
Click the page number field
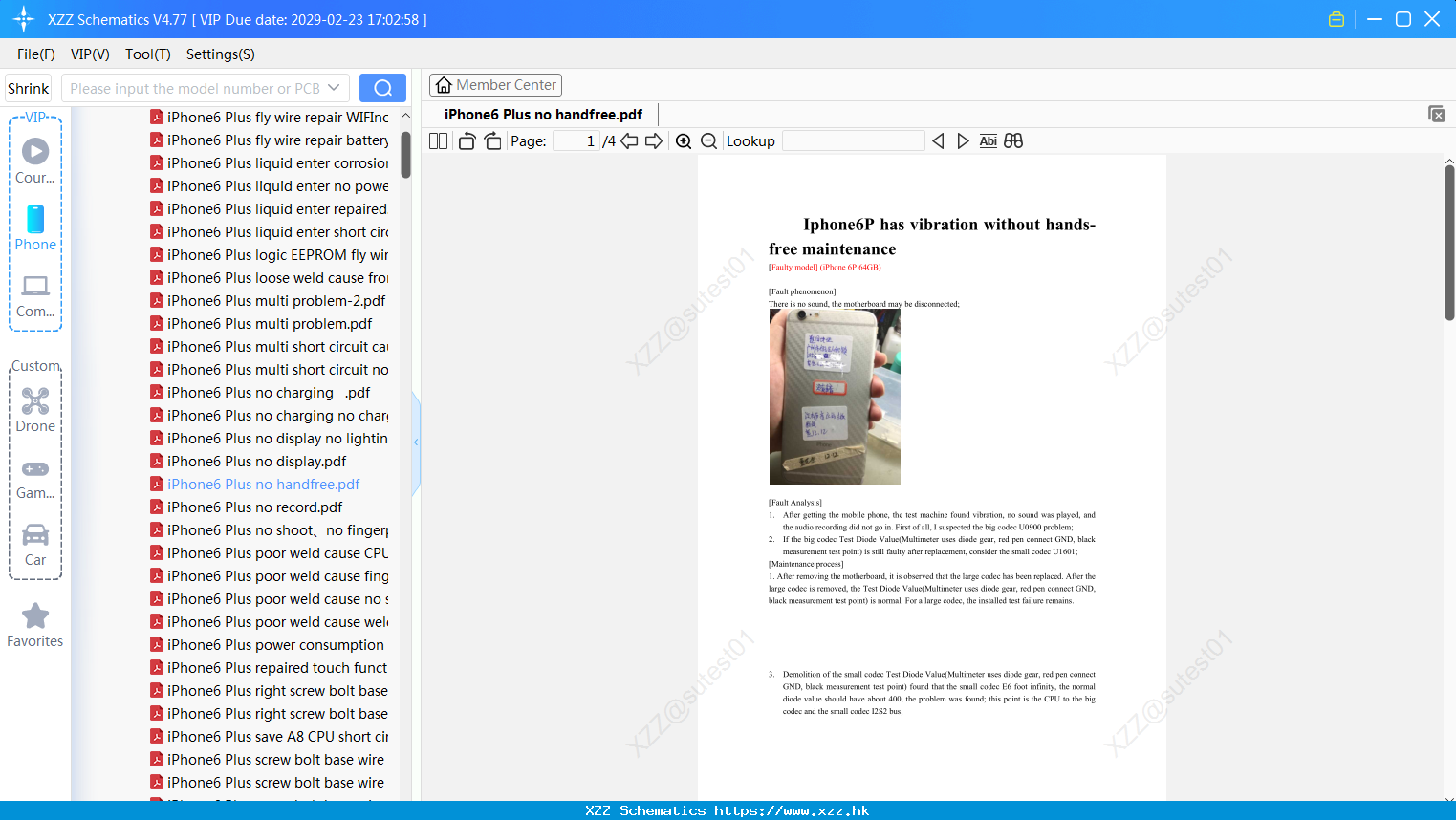[x=576, y=141]
